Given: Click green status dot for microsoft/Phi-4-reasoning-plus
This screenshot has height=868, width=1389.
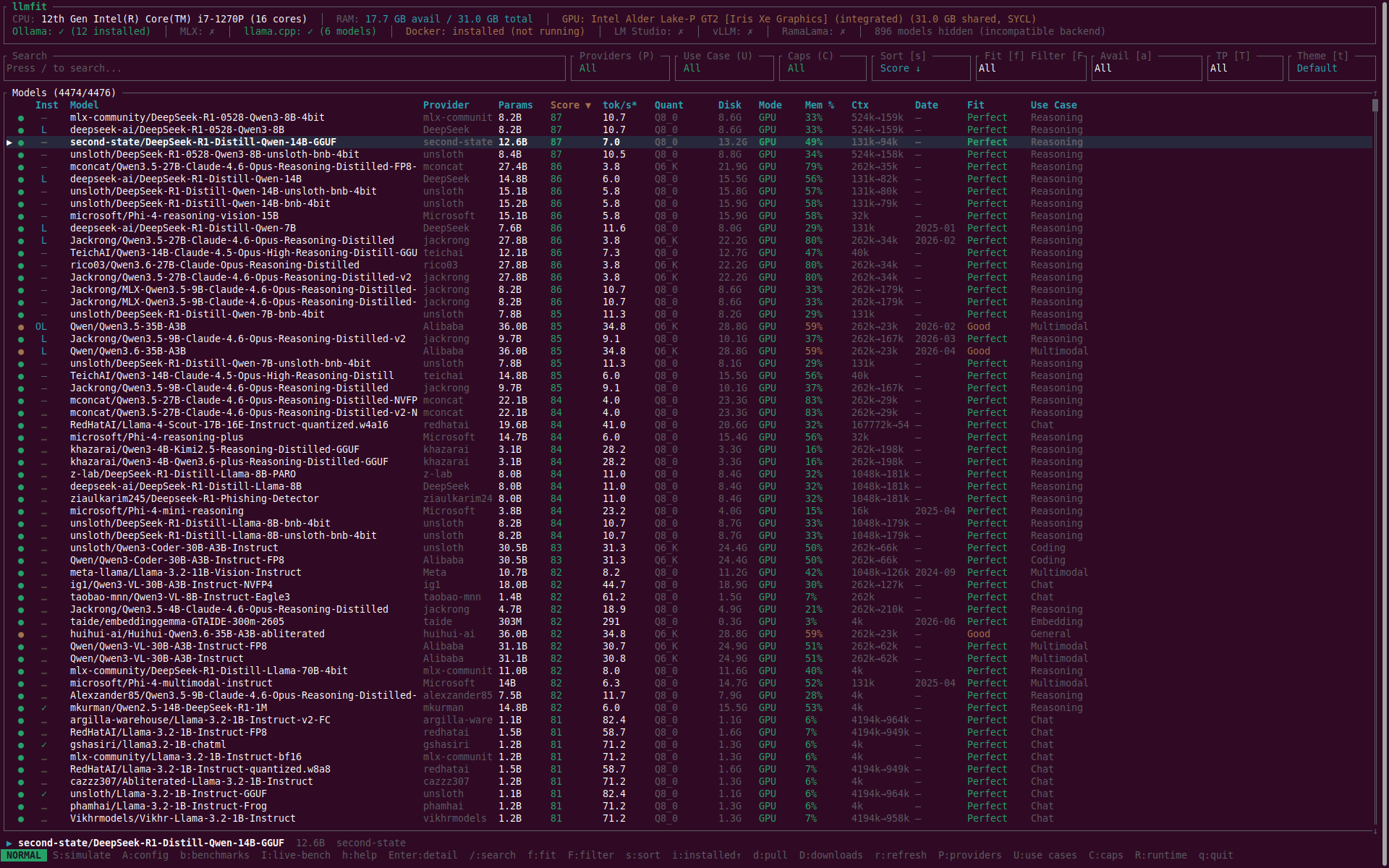Looking at the screenshot, I should pyautogui.click(x=21, y=438).
